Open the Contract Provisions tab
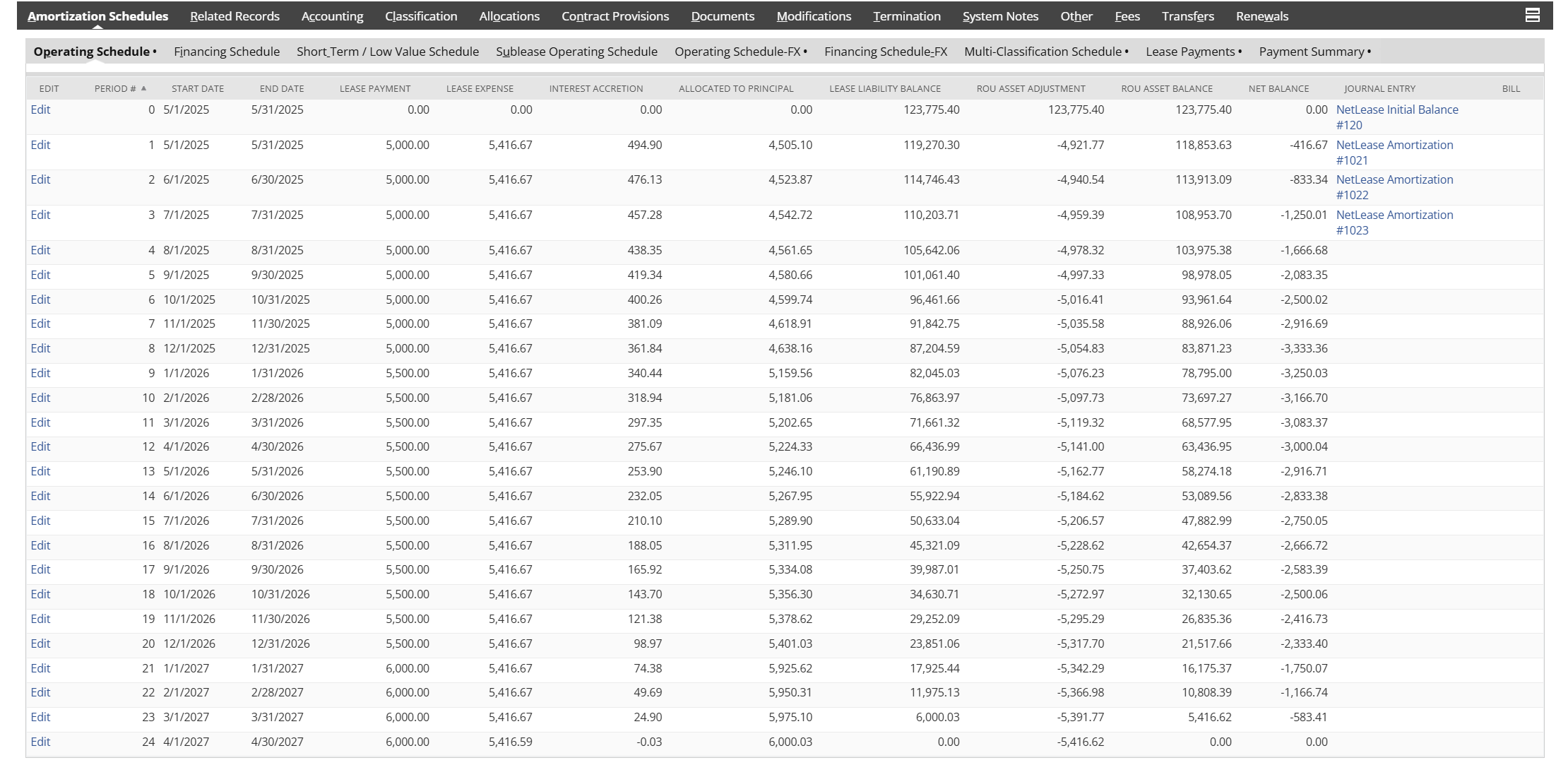Viewport: 1568px width, 765px height. click(614, 16)
